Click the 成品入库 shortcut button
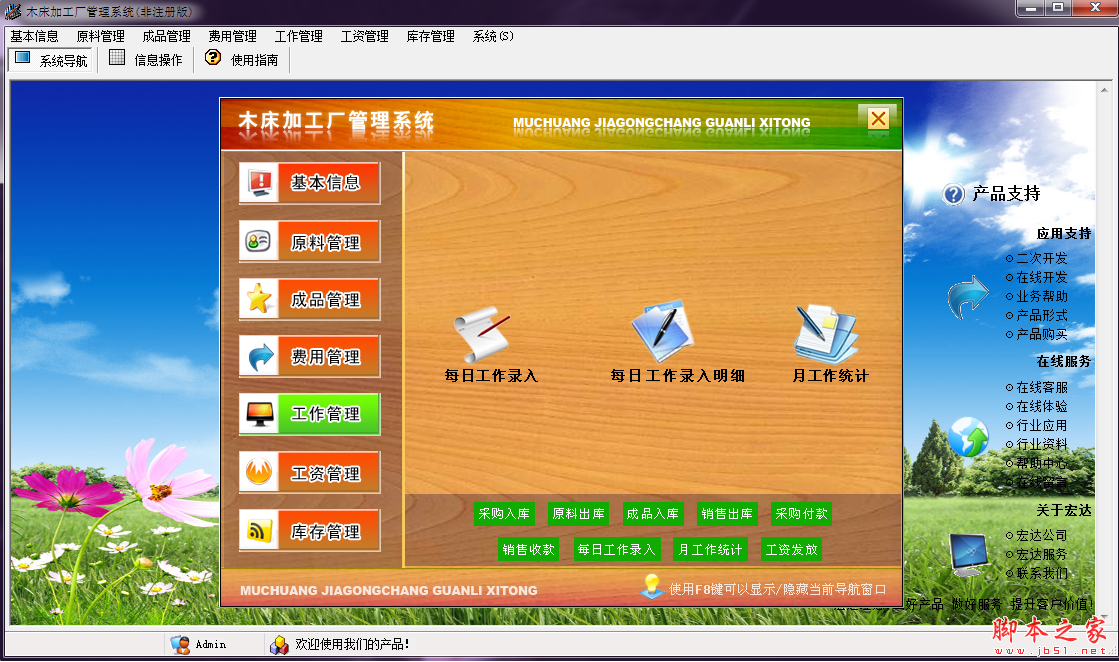1119x662 pixels. [x=652, y=514]
